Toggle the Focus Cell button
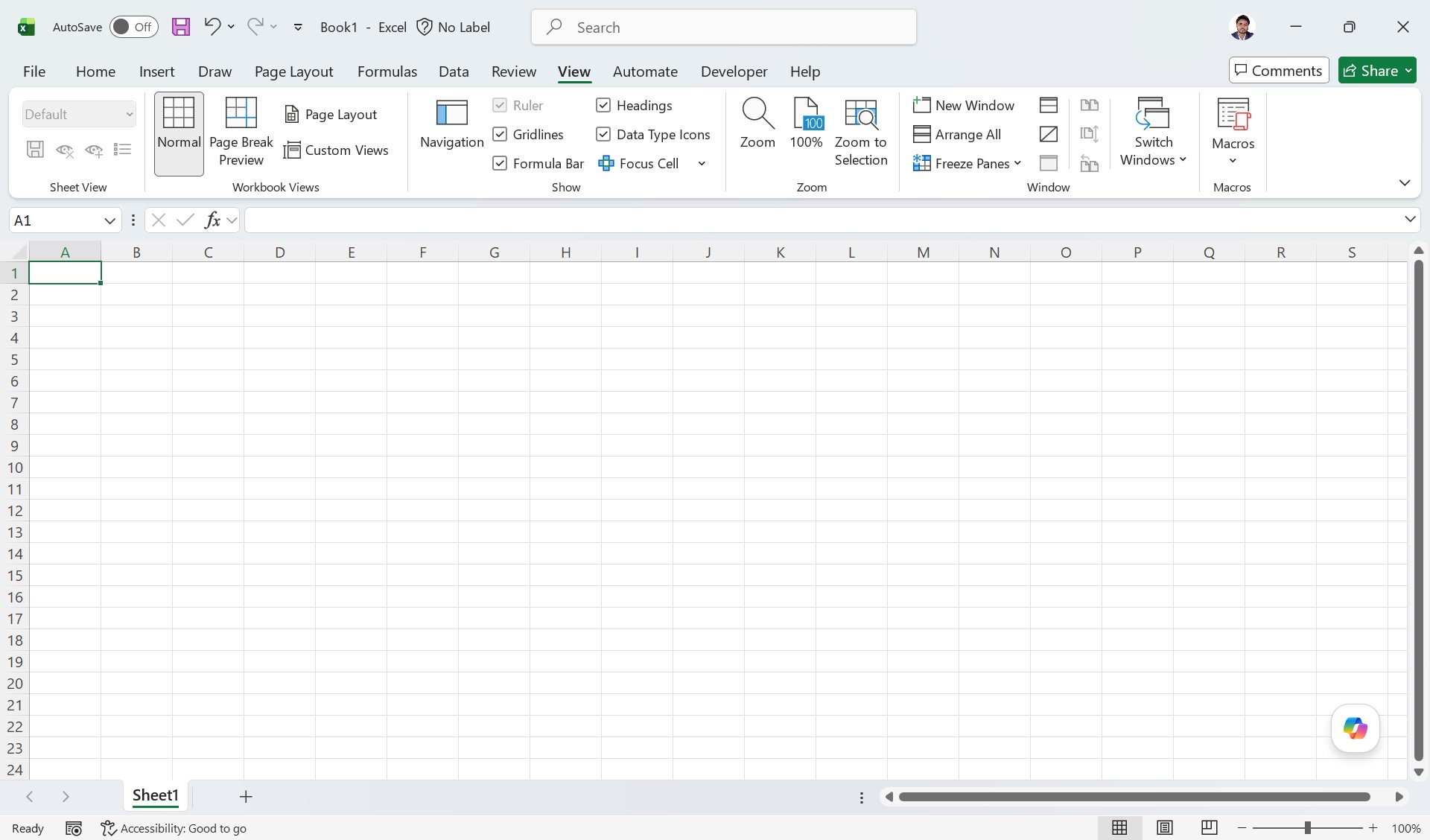 click(x=639, y=163)
